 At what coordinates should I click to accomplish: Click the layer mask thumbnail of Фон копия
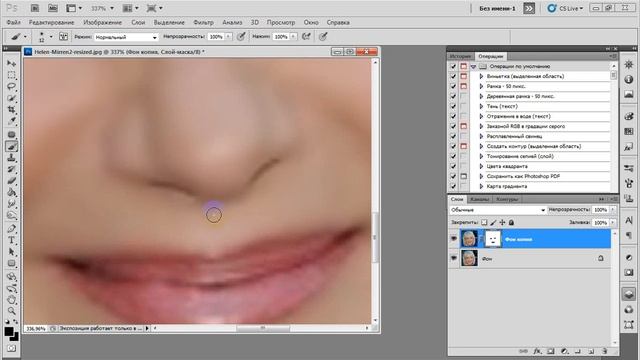(x=493, y=239)
